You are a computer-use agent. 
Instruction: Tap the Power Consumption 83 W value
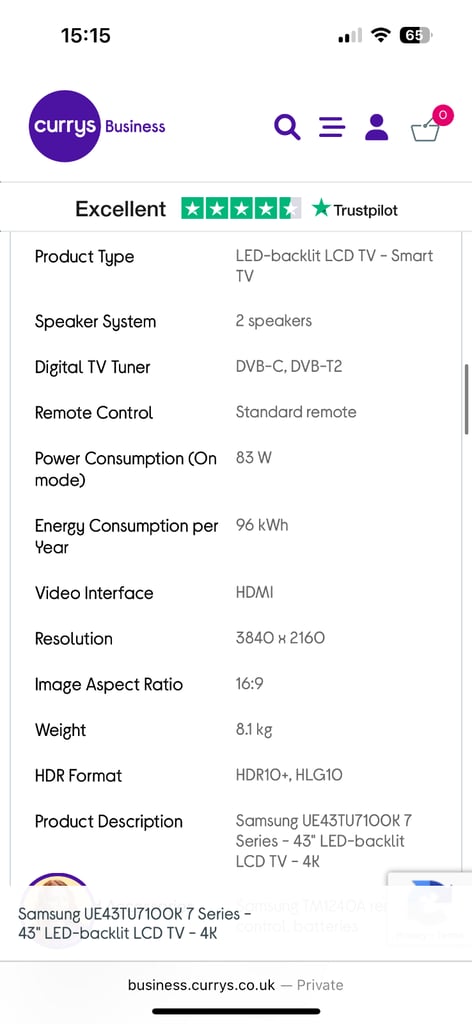pos(254,458)
